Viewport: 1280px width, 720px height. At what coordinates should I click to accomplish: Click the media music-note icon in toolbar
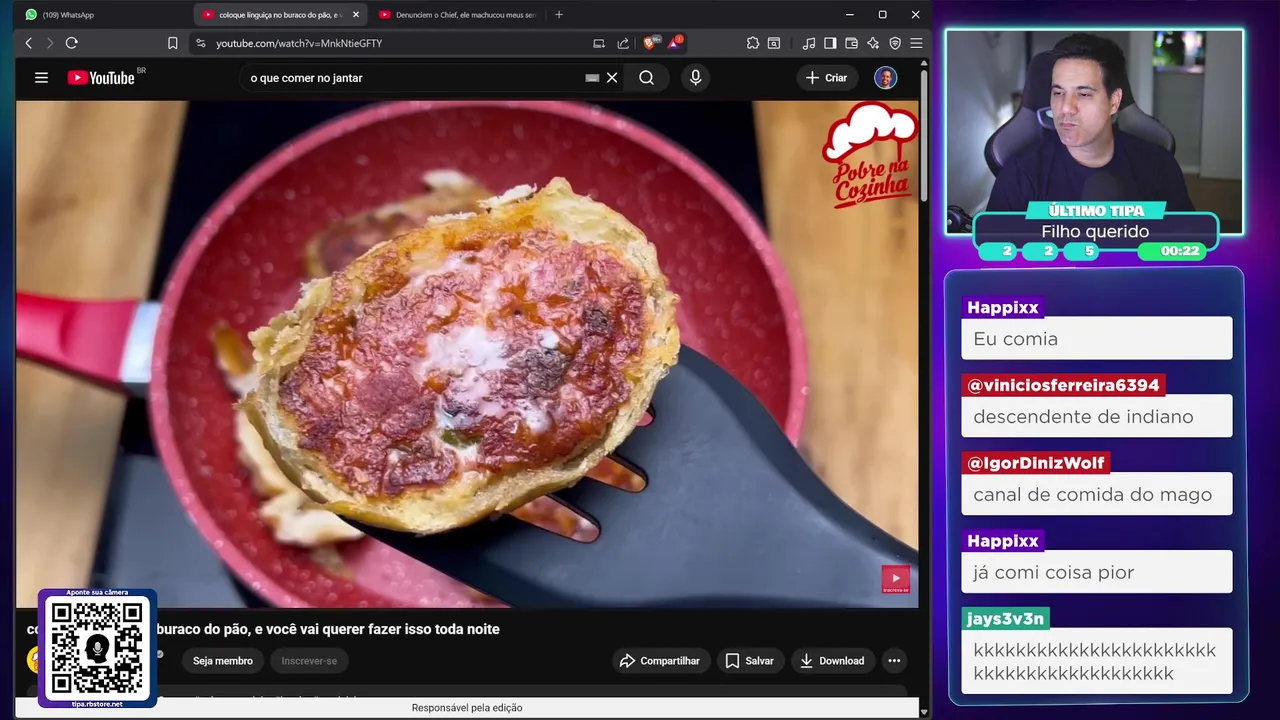[809, 43]
